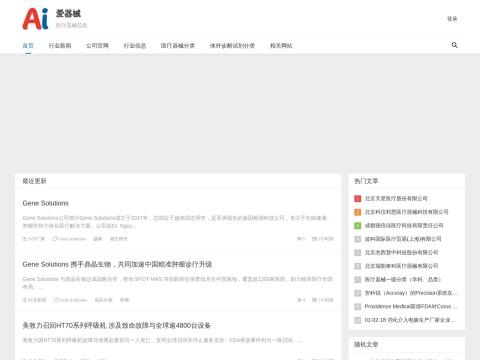Viewport: 480px width, 360px height.
Task: Open 成都德倍佳医疗科技有限责任公司 hot article
Action: [404, 226]
